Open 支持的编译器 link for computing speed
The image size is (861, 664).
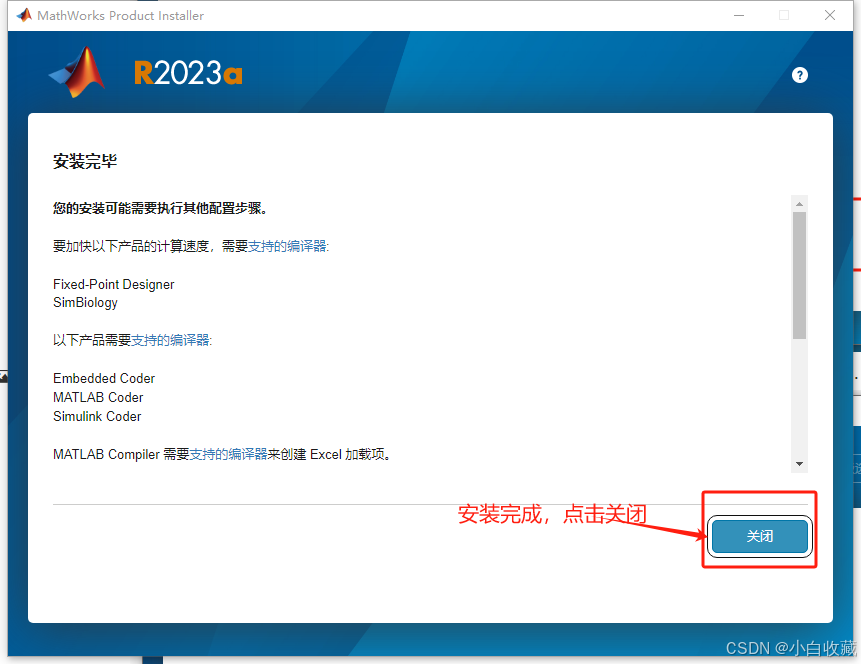[288, 246]
